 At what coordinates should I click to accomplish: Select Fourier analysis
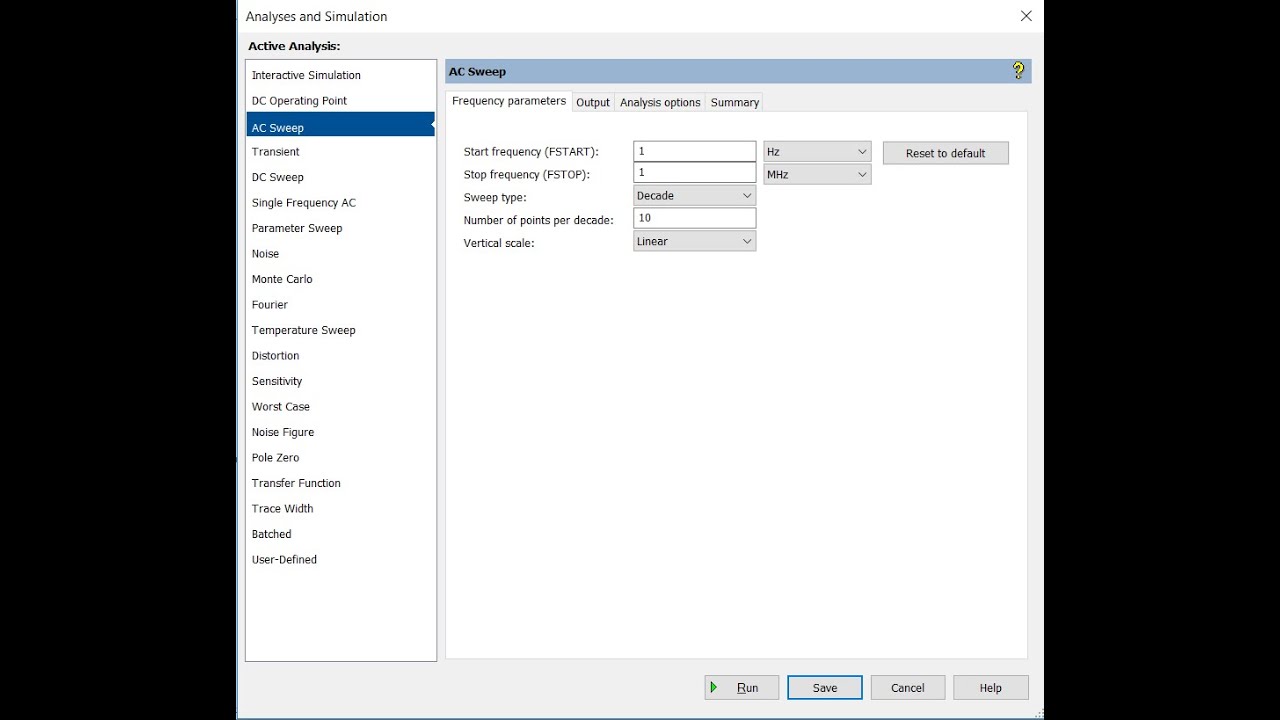pos(341,305)
